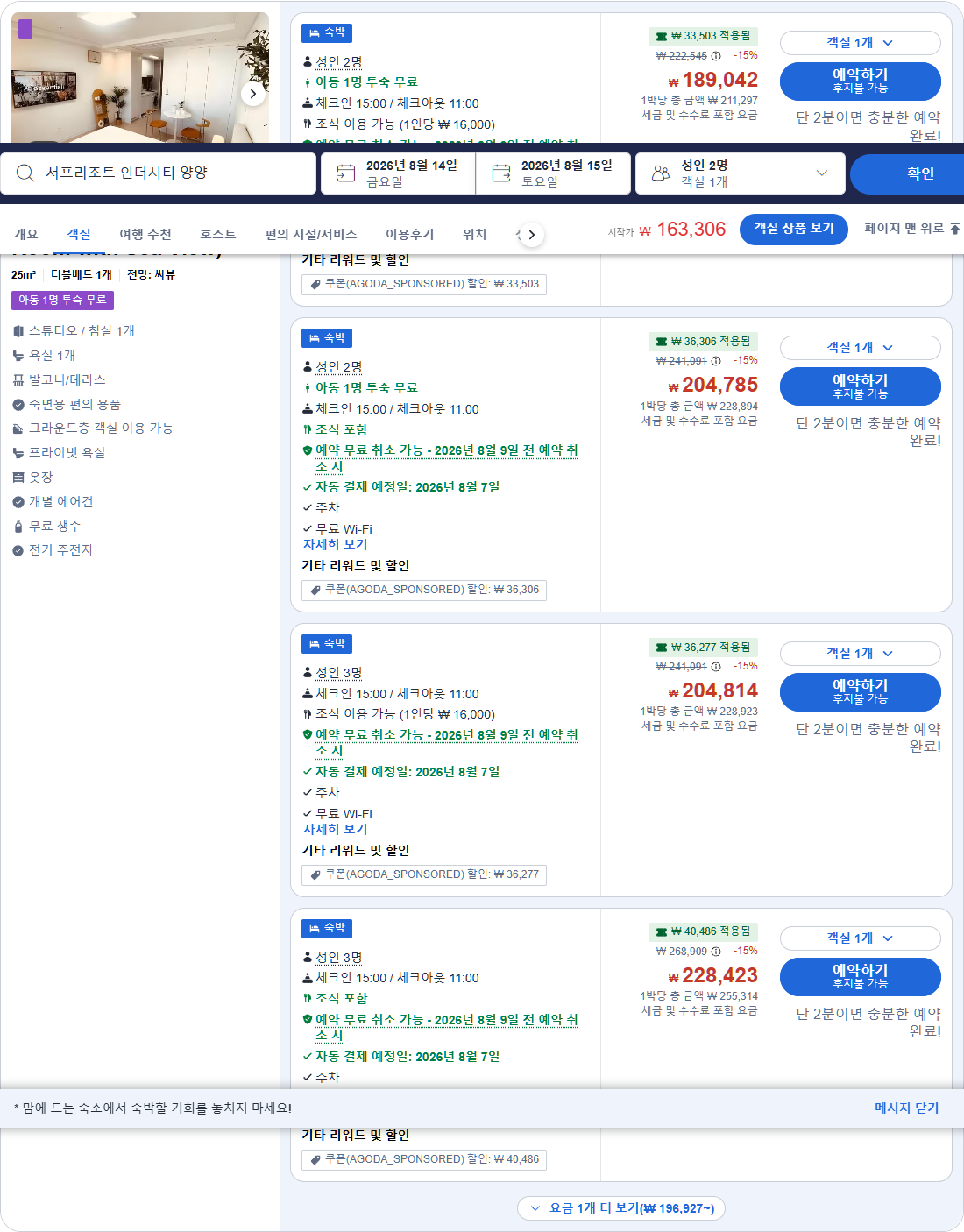This screenshot has width=964, height=1232.
Task: Book the ₩189,042 offer with 예약하기
Action: pyautogui.click(x=860, y=81)
